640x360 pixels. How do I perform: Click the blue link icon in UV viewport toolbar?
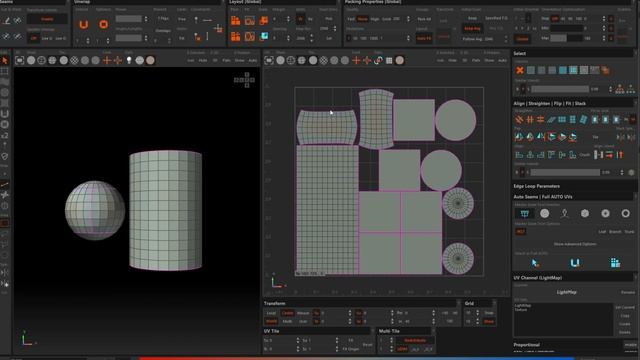378,60
